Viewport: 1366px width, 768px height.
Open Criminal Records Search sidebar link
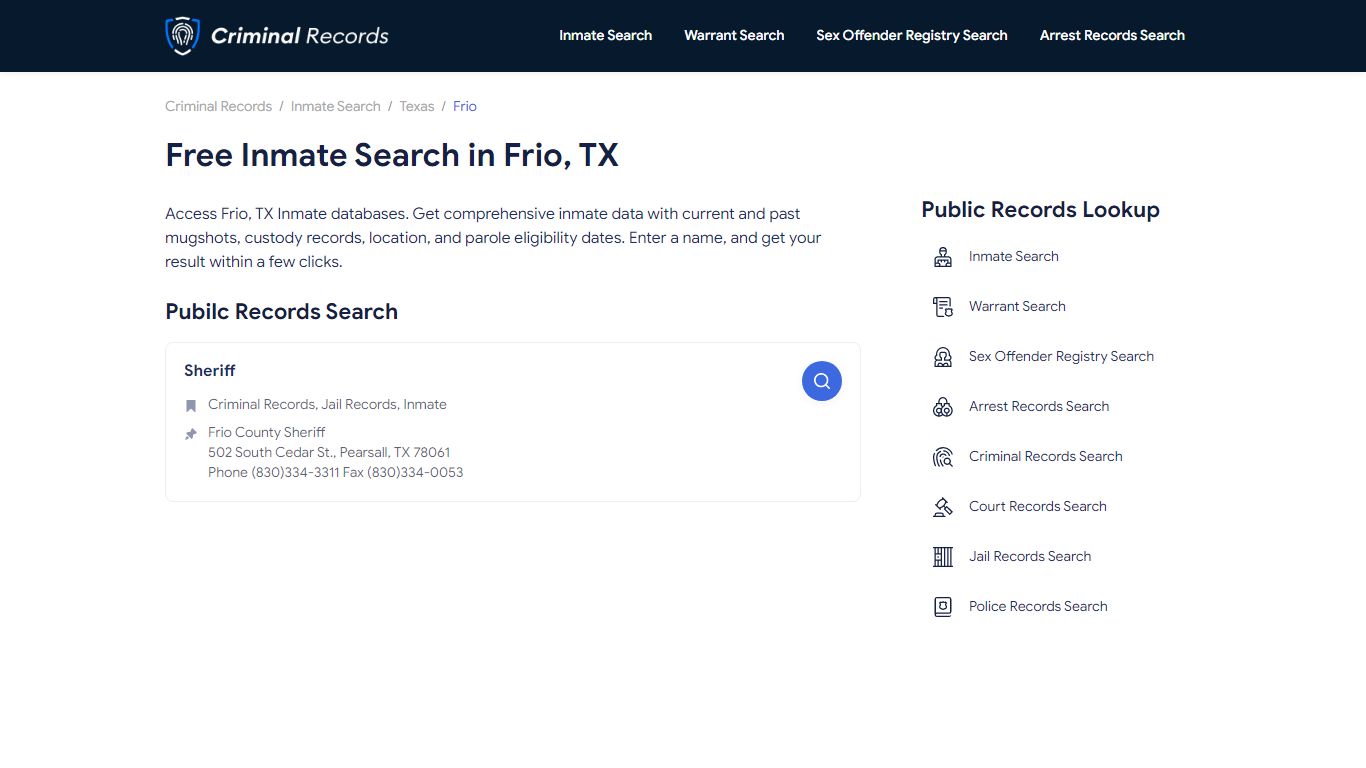coord(1045,456)
